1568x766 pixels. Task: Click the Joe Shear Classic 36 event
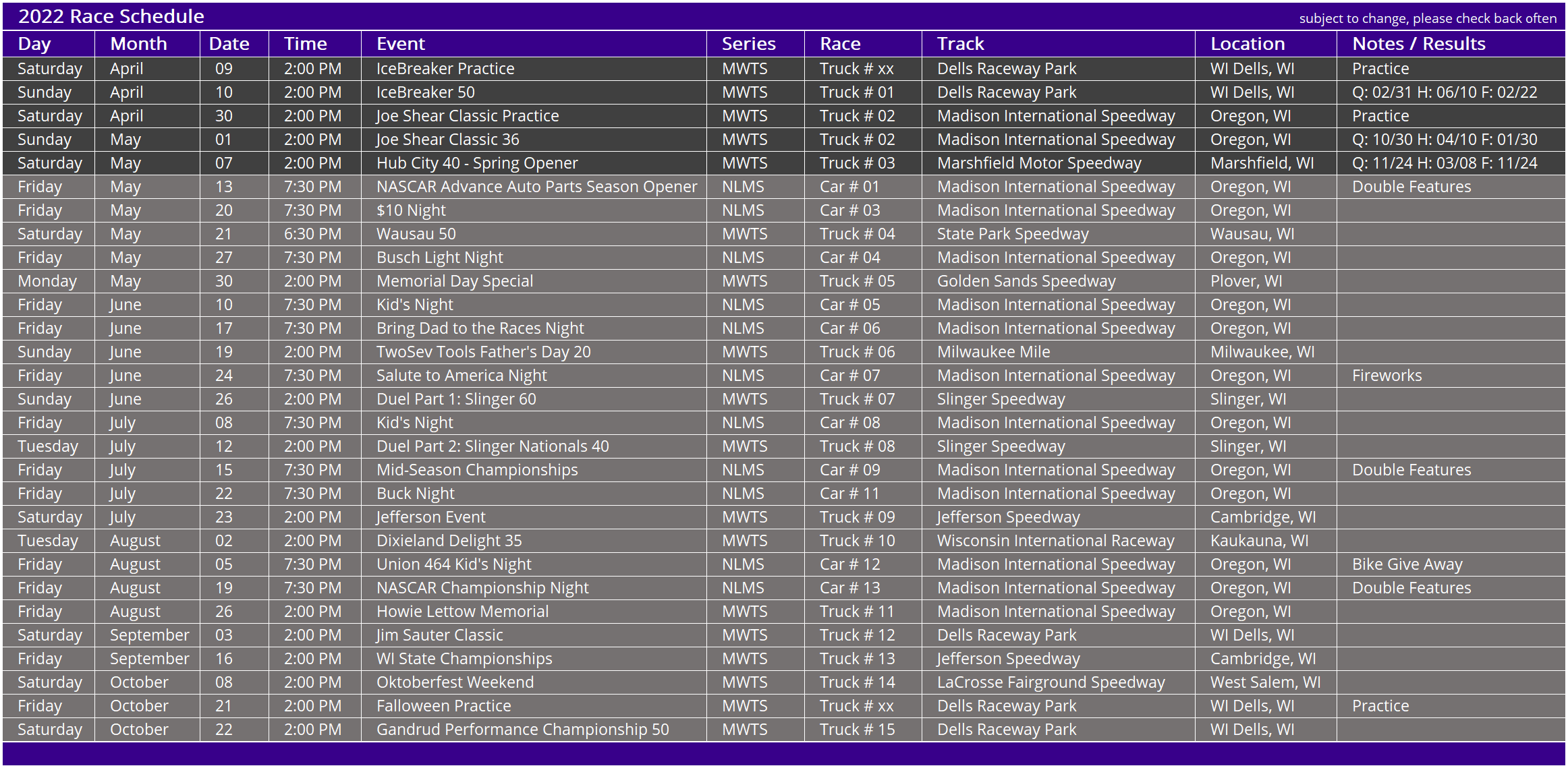(447, 140)
